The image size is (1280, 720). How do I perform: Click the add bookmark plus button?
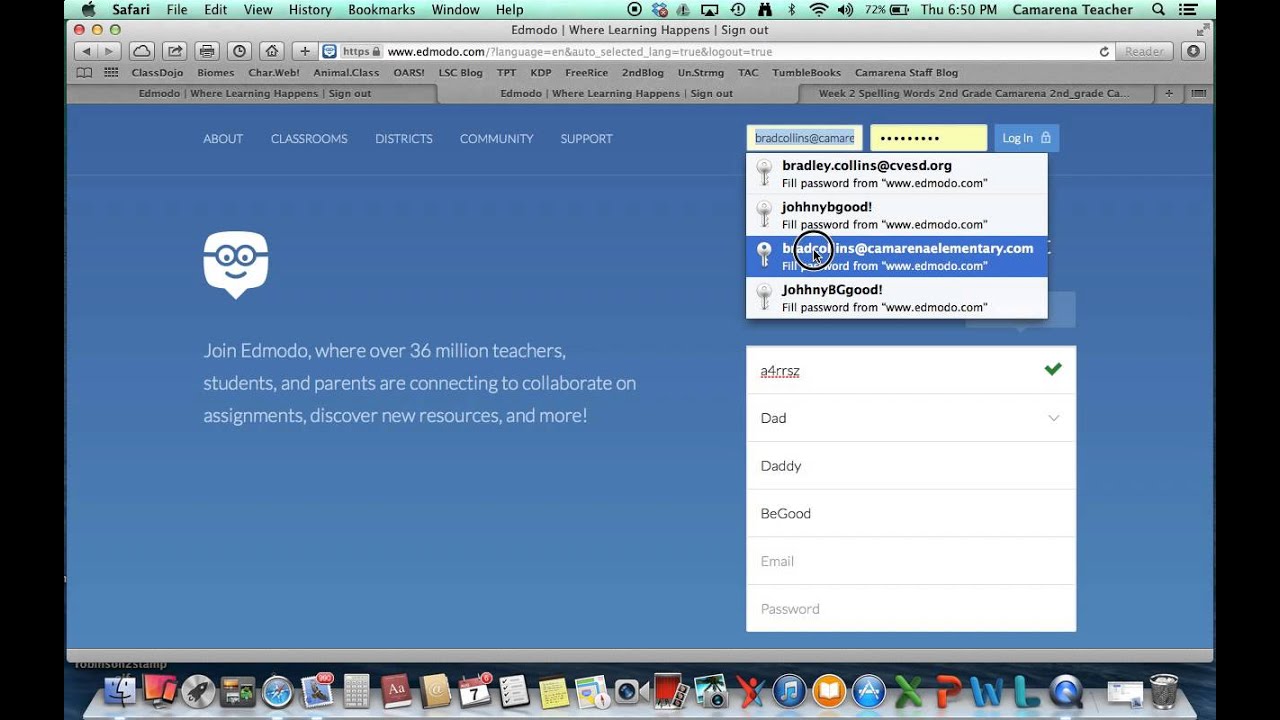click(x=305, y=51)
